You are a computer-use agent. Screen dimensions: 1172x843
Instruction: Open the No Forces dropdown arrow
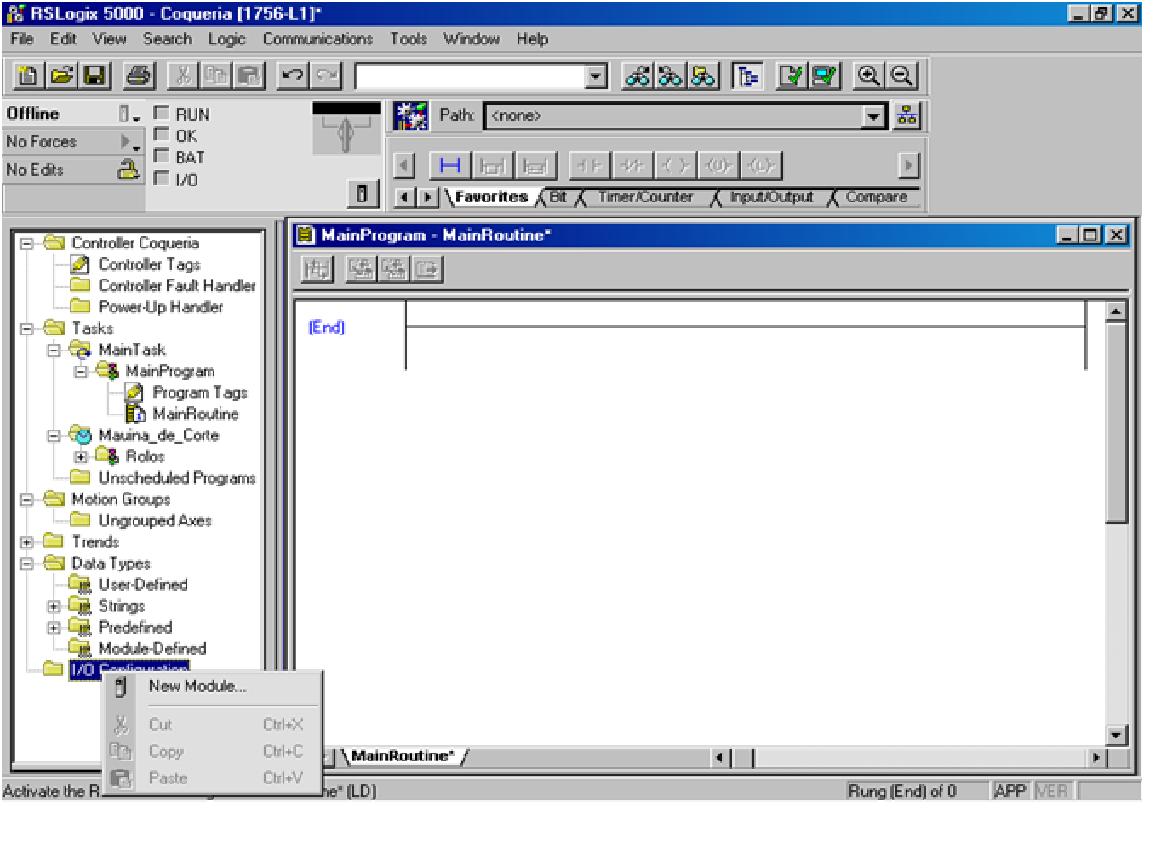coord(130,141)
